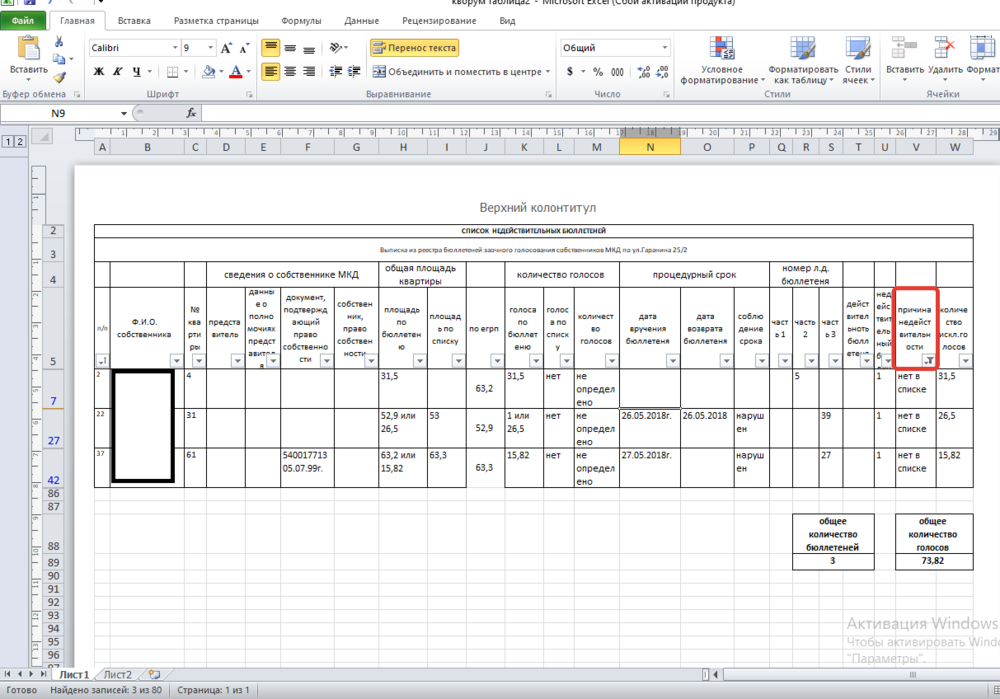Toggle Wrap Text (Перенос текста)
The height and width of the screenshot is (699, 1000).
(414, 48)
